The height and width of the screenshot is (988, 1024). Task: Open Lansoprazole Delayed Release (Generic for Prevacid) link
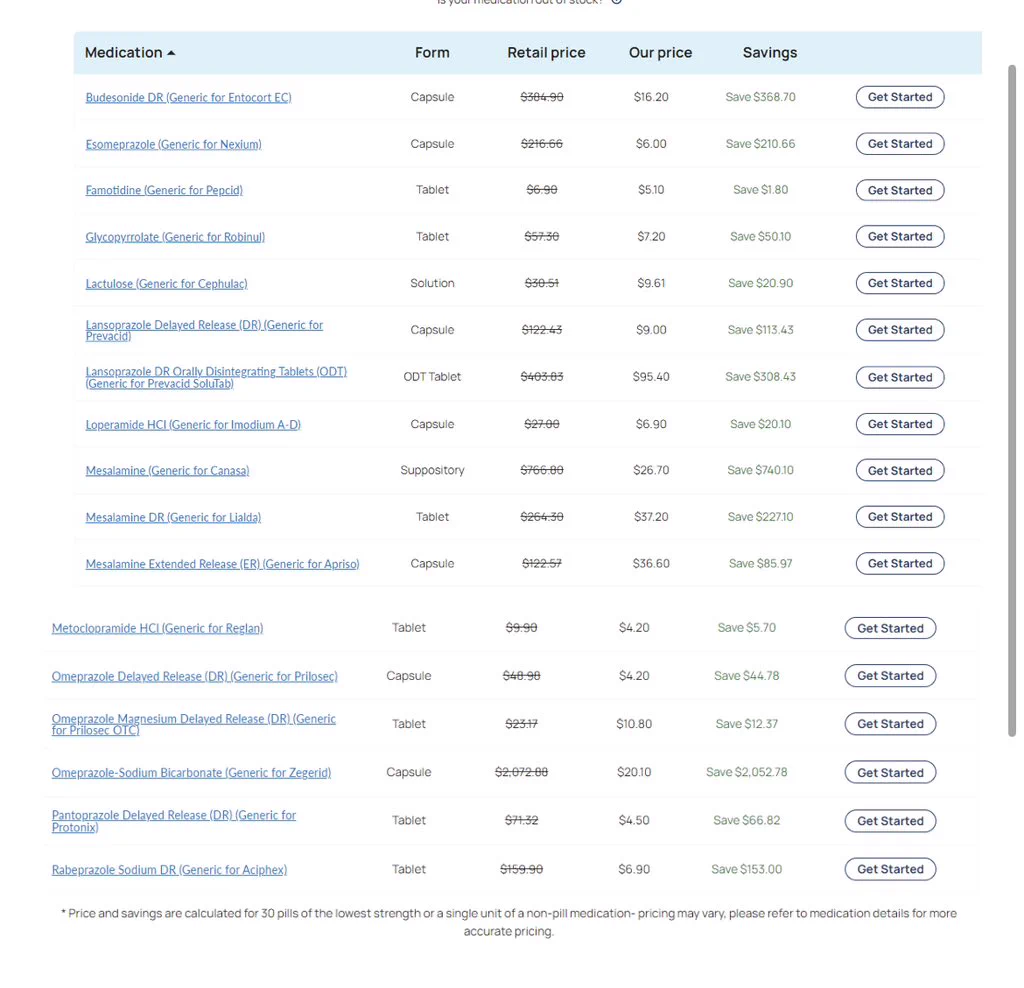point(204,330)
